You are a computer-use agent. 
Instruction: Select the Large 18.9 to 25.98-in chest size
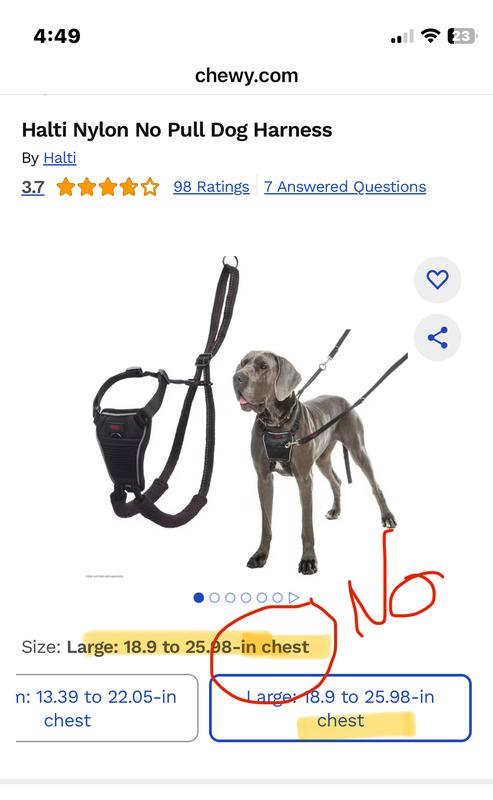tap(340, 708)
